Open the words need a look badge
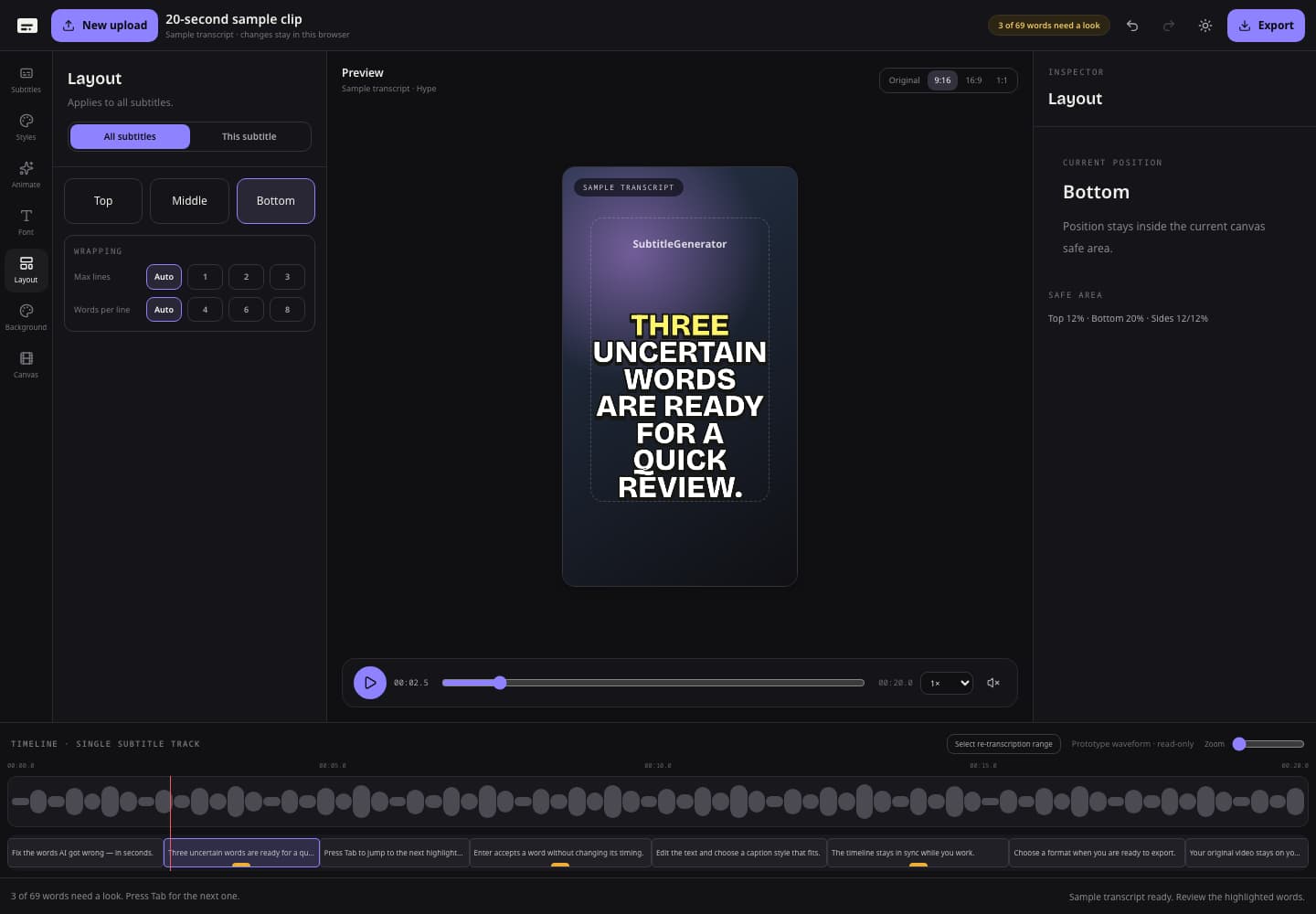 coord(1048,26)
